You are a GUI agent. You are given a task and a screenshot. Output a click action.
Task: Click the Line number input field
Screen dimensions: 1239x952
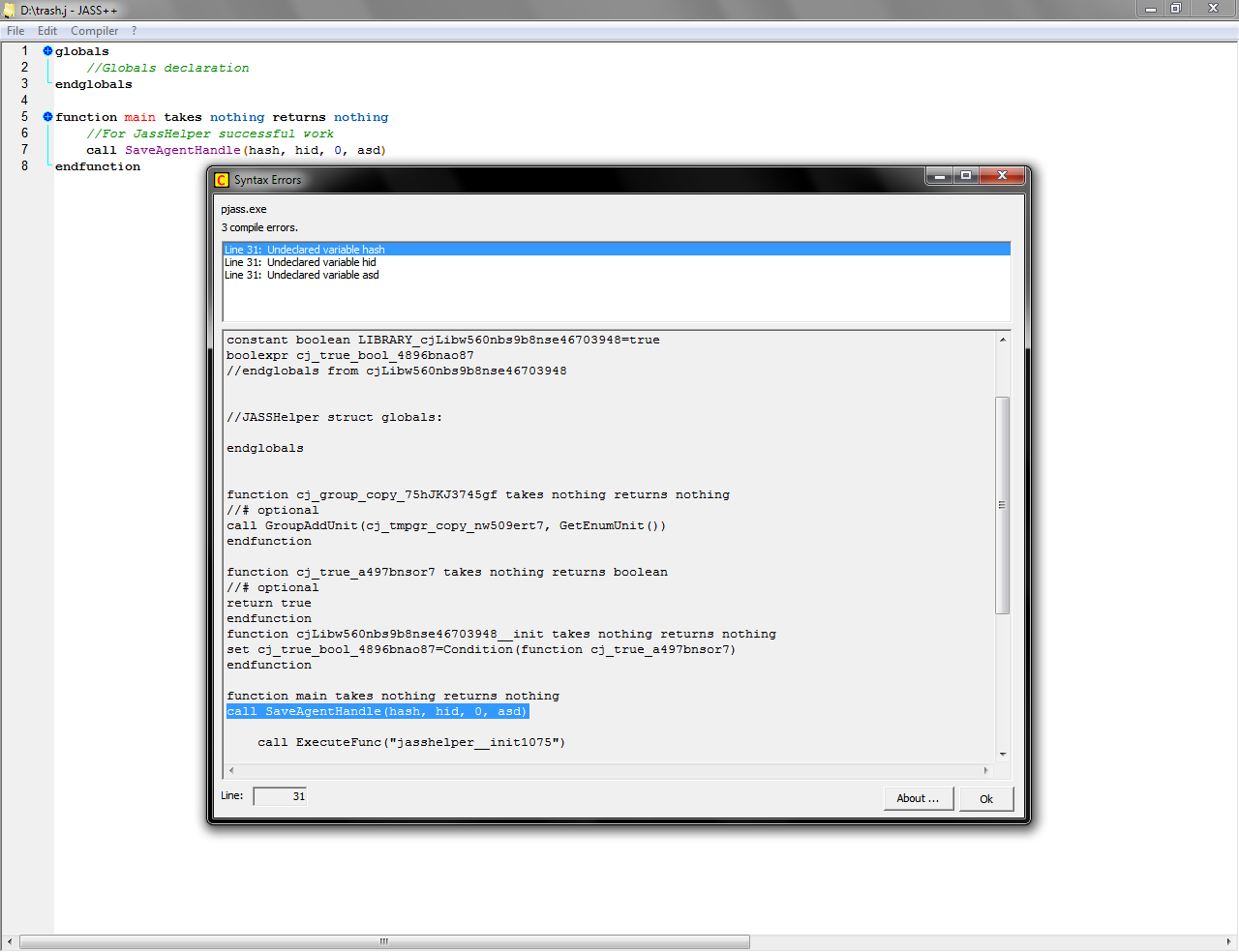click(x=281, y=796)
